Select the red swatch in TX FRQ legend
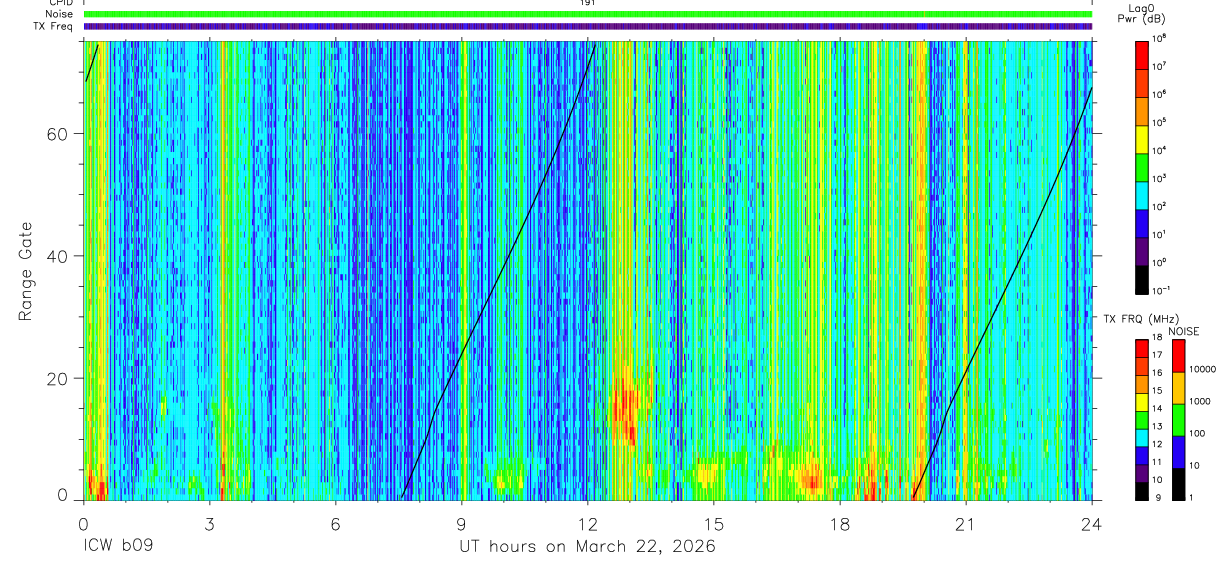The height and width of the screenshot is (567, 1228). click(1142, 349)
